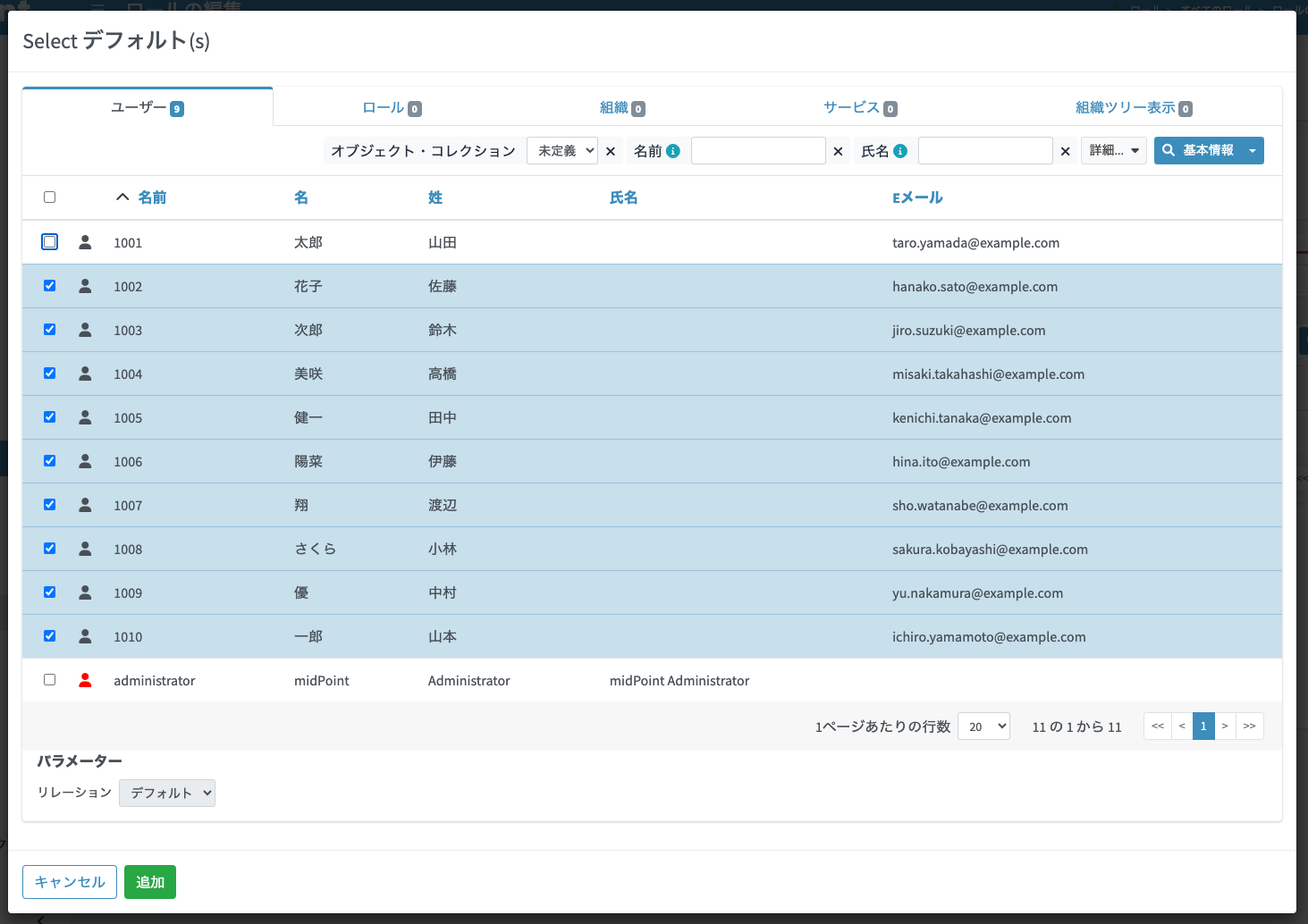The width and height of the screenshot is (1308, 924).
Task: Switch to the サービス tab
Action: (x=860, y=108)
